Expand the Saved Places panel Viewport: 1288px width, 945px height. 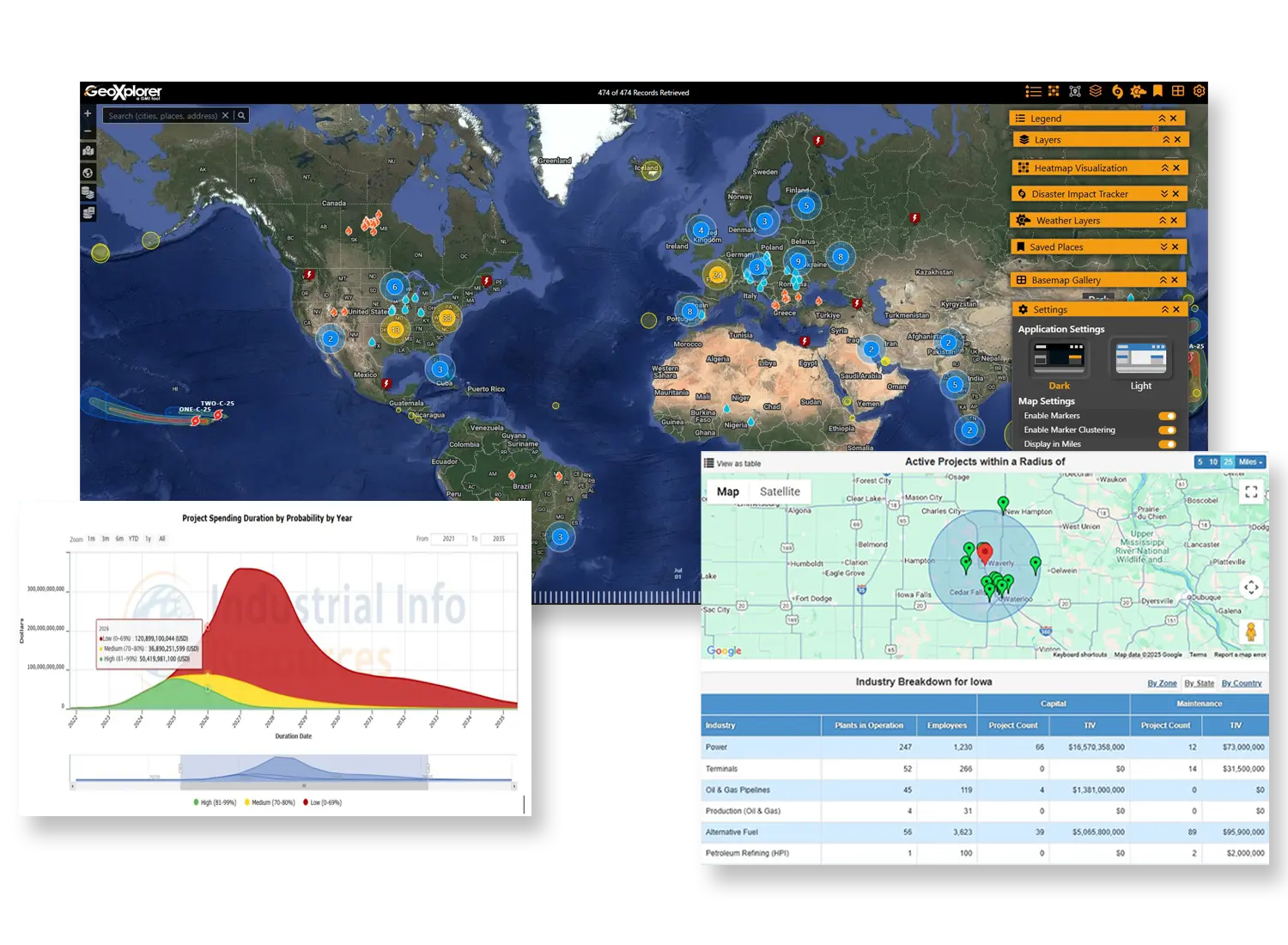click(x=1164, y=247)
